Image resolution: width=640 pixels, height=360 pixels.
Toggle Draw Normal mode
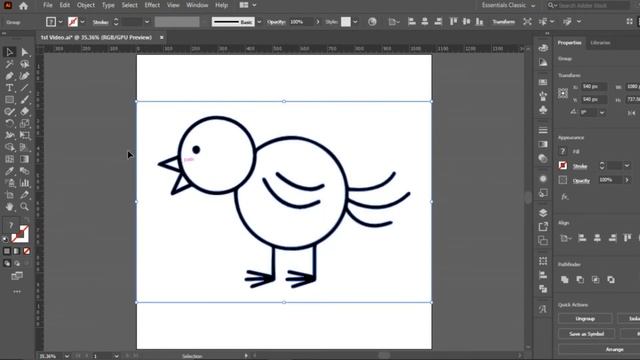pos(7,264)
